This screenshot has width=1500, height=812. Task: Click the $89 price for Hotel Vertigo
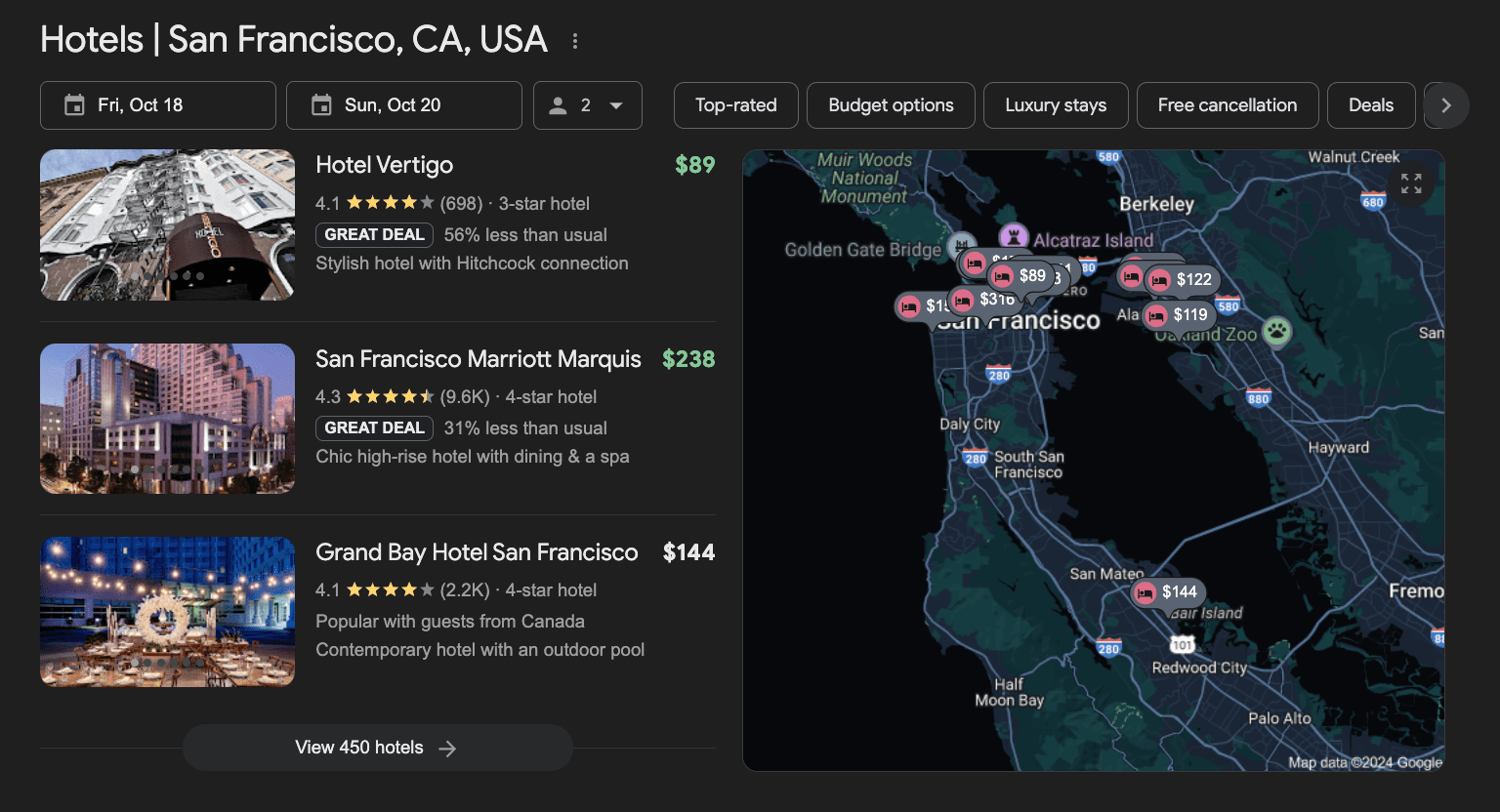pos(695,165)
